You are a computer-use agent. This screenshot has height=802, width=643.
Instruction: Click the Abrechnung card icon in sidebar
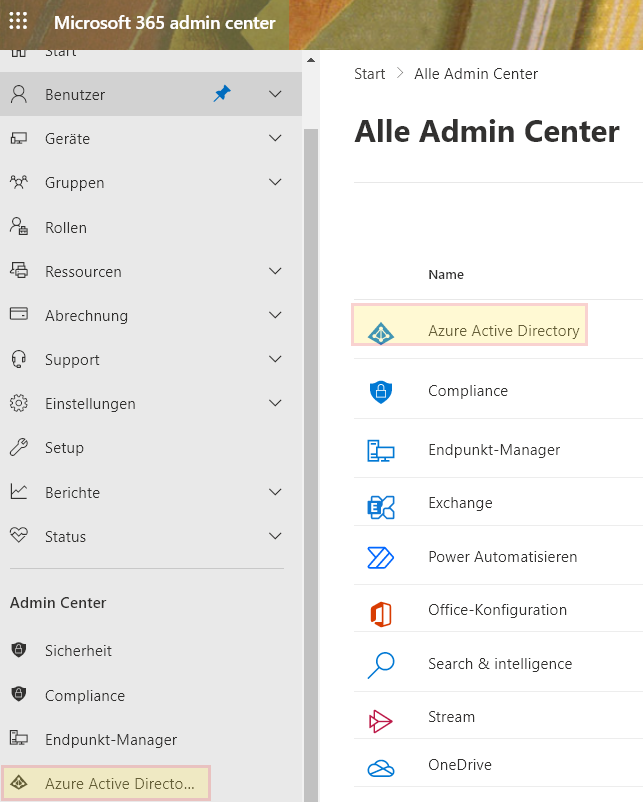tap(19, 314)
